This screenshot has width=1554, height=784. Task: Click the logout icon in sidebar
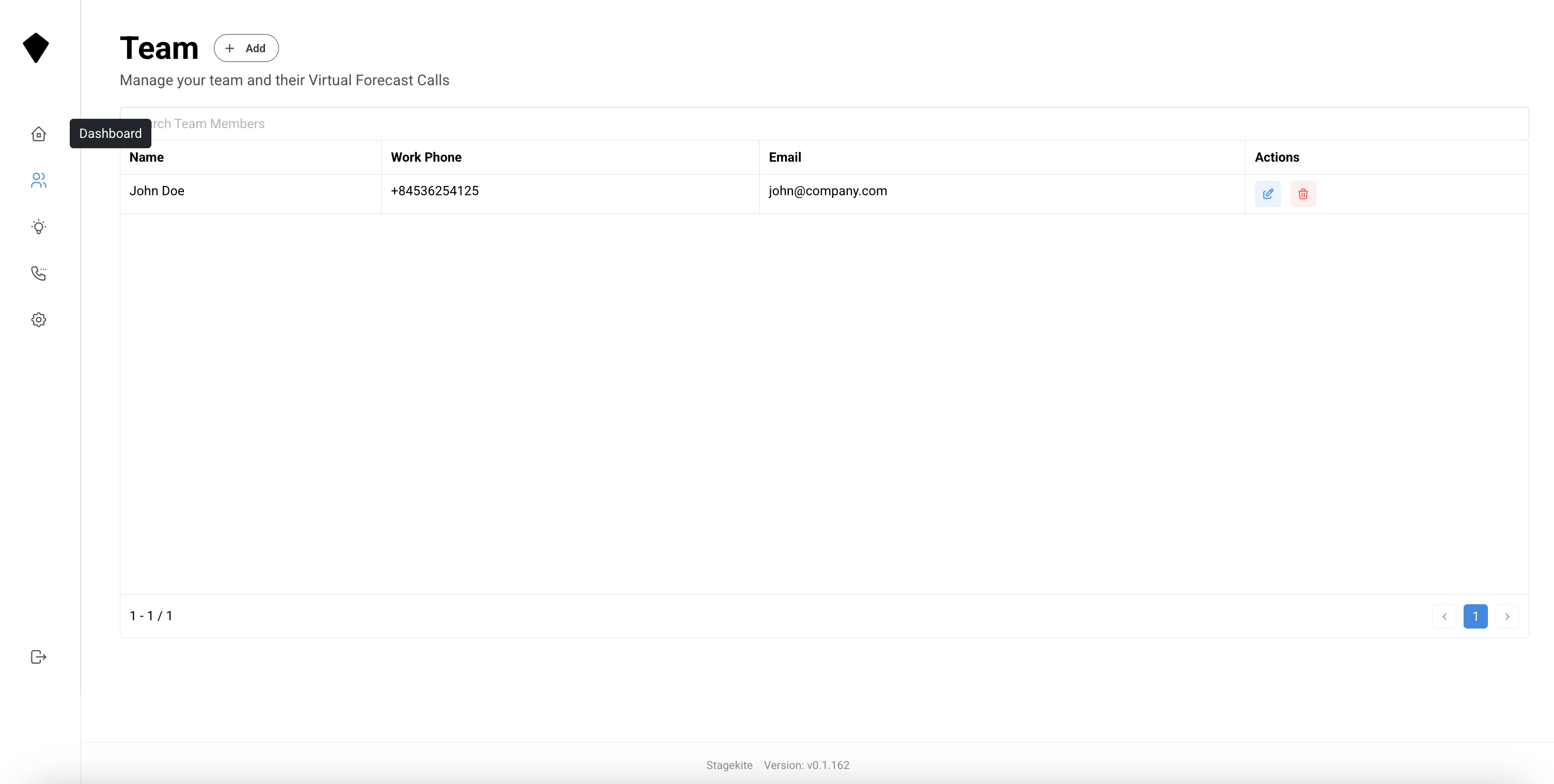(x=39, y=657)
